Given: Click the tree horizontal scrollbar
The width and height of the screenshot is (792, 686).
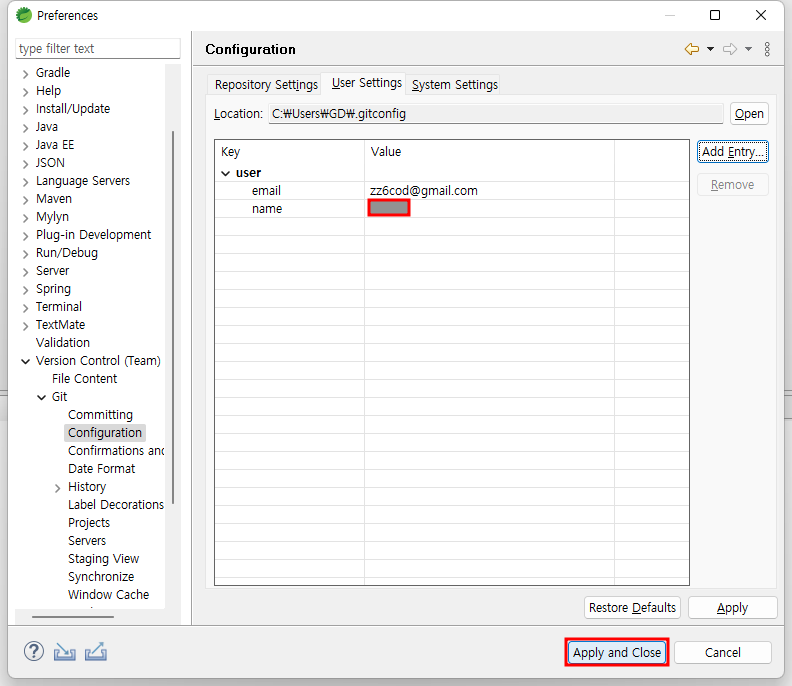Looking at the screenshot, I should coord(73,616).
